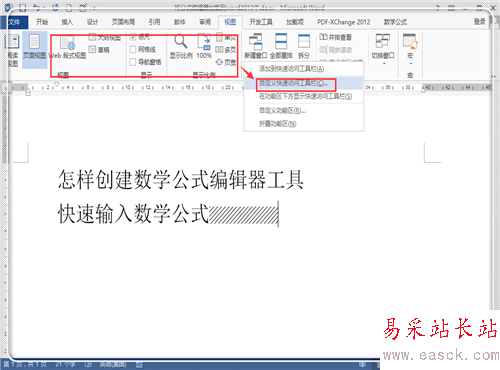Choose 添加到快速访问工具栏(A) menu item
Screen dimensions: 500x370
291,69
